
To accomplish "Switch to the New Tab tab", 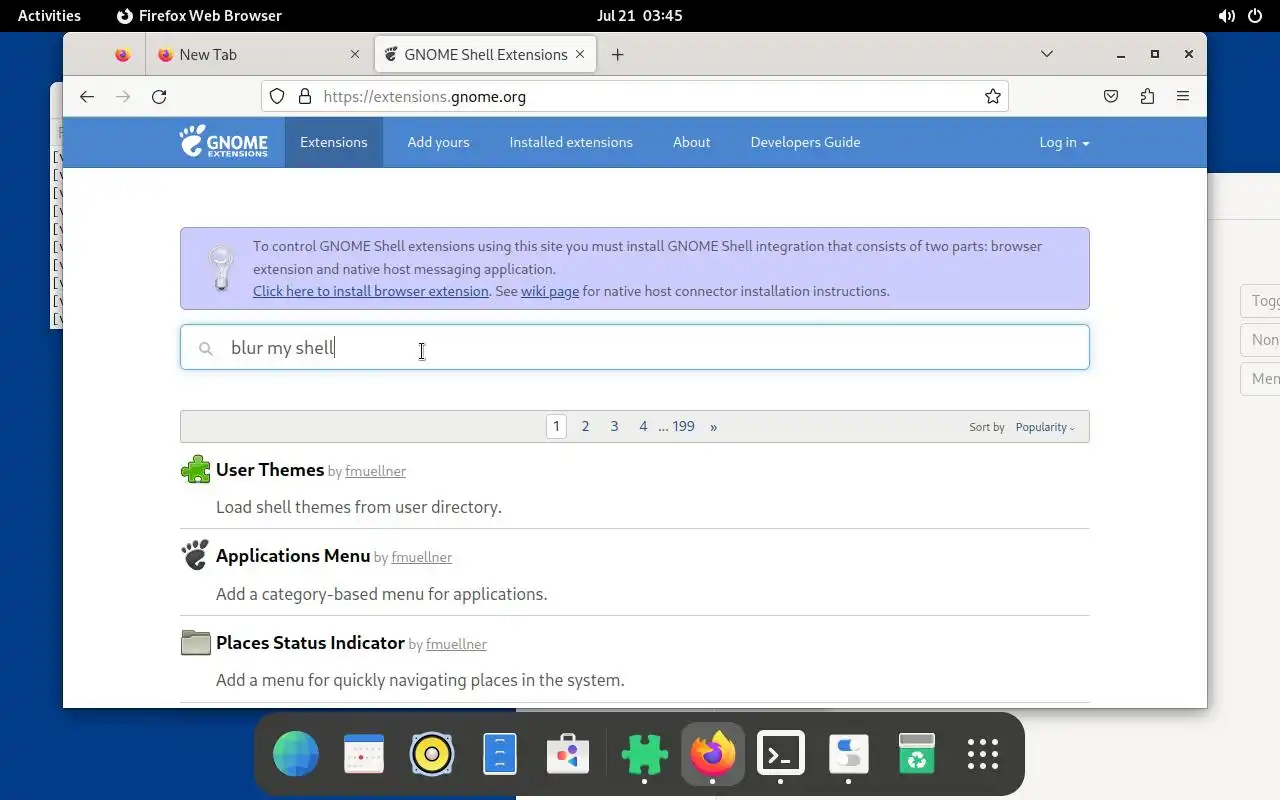I will (x=260, y=55).
